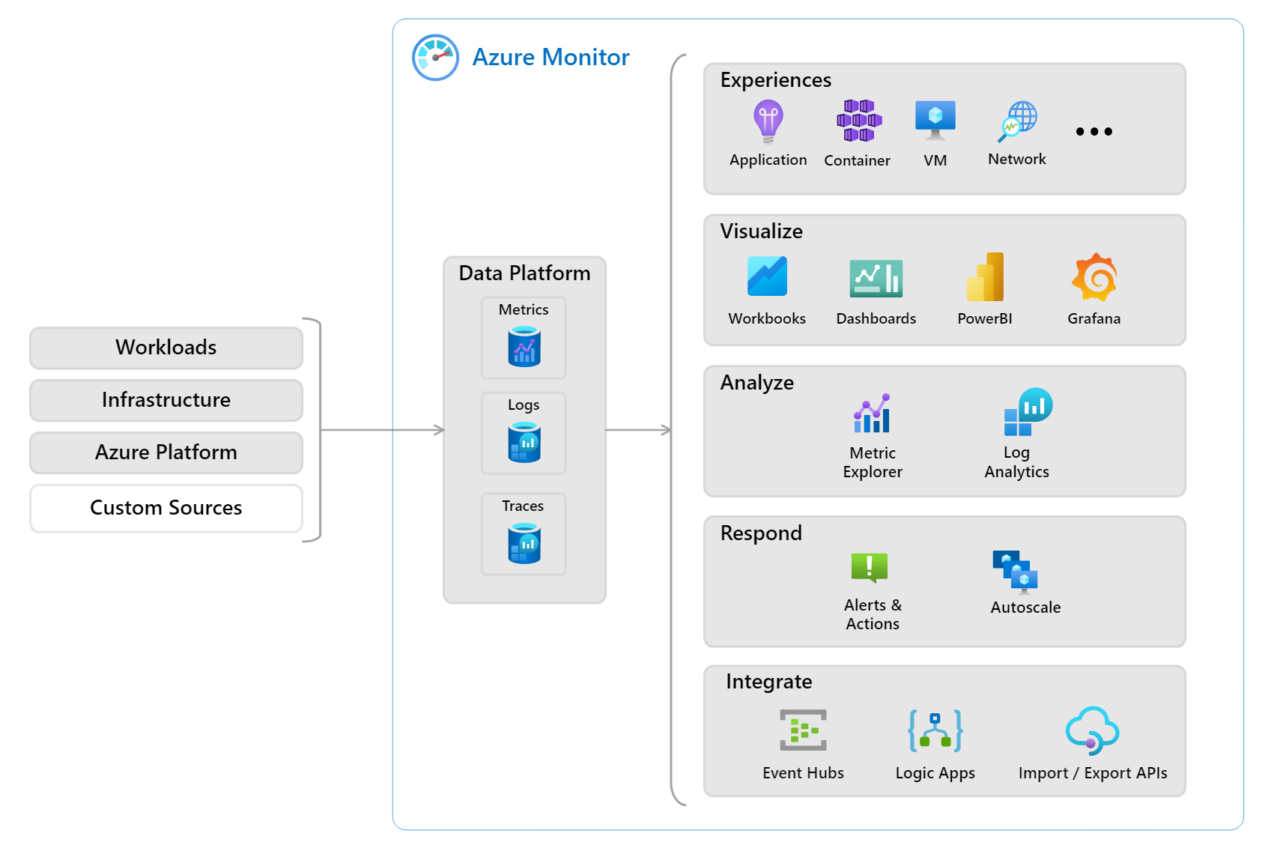Open the Dashboards icon in Visualize
Image resolution: width=1280 pixels, height=860 pixels.
point(875,277)
